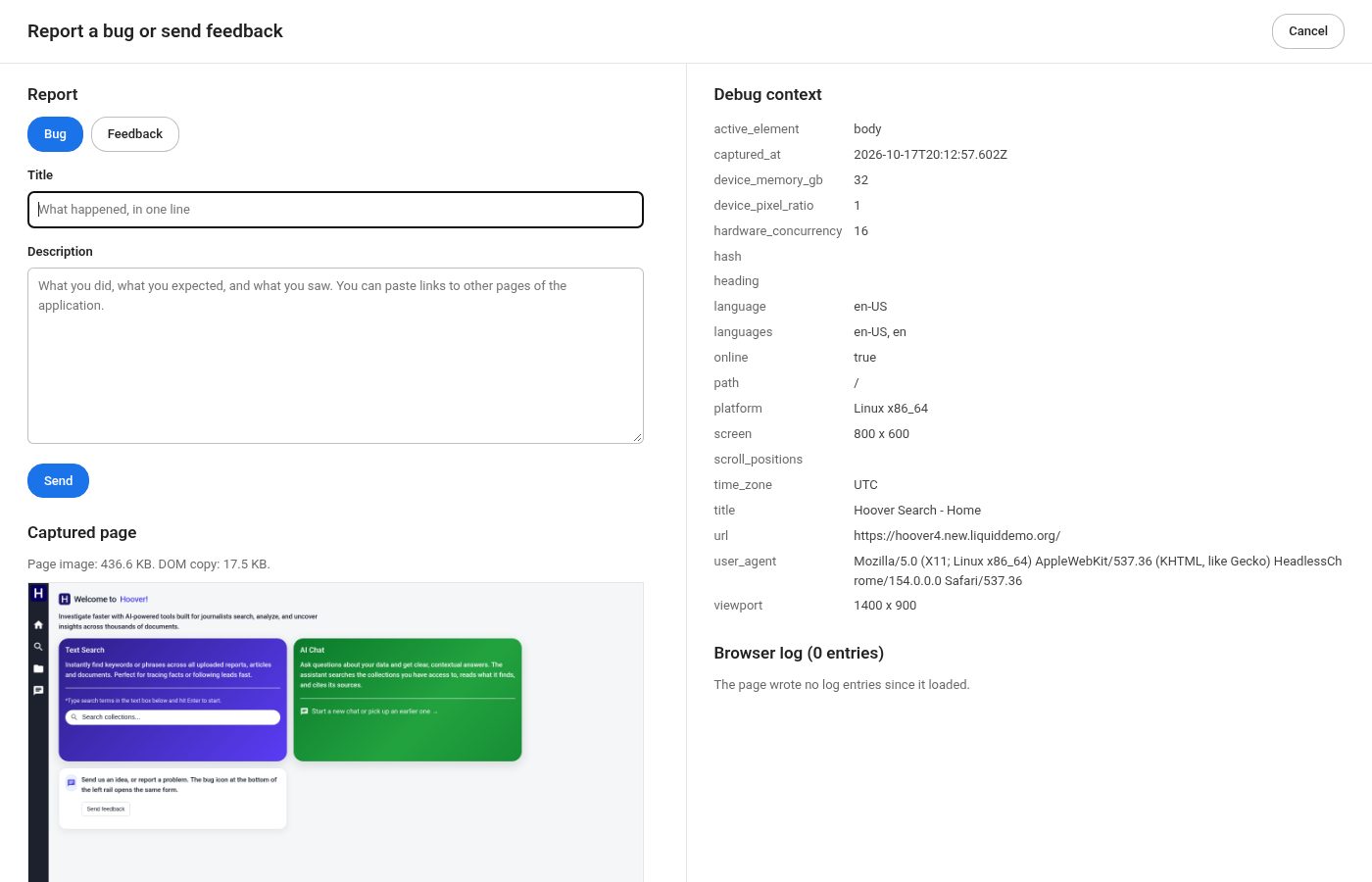The width and height of the screenshot is (1372, 882).
Task: Click the viewport value '1400 x 900'
Action: pos(885,606)
